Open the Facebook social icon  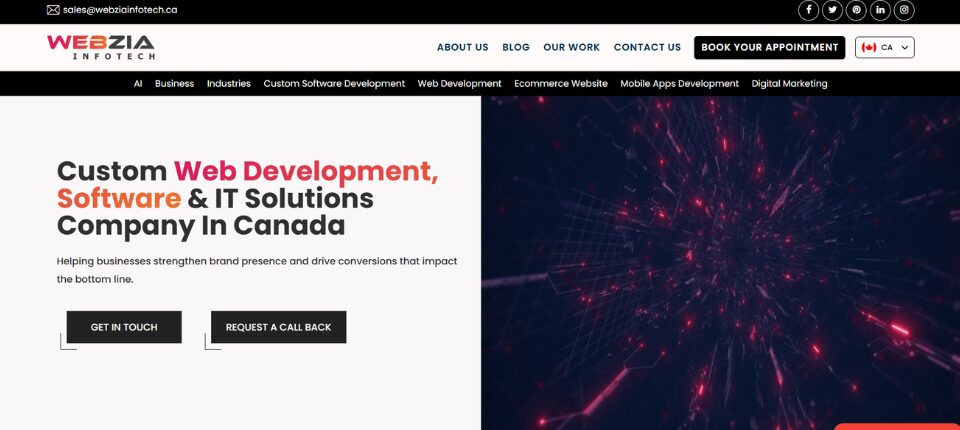click(x=808, y=10)
